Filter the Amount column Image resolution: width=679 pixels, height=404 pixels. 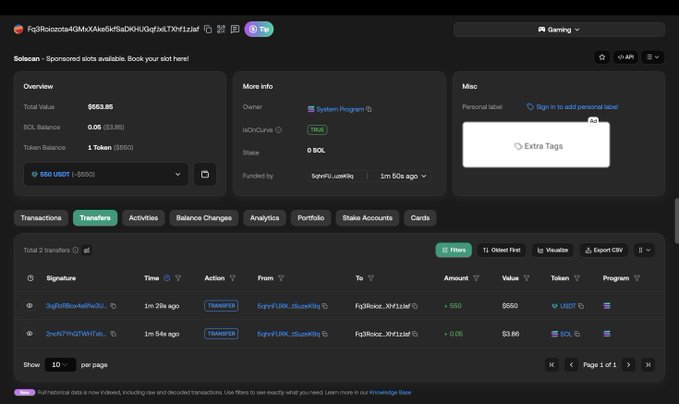[476, 278]
